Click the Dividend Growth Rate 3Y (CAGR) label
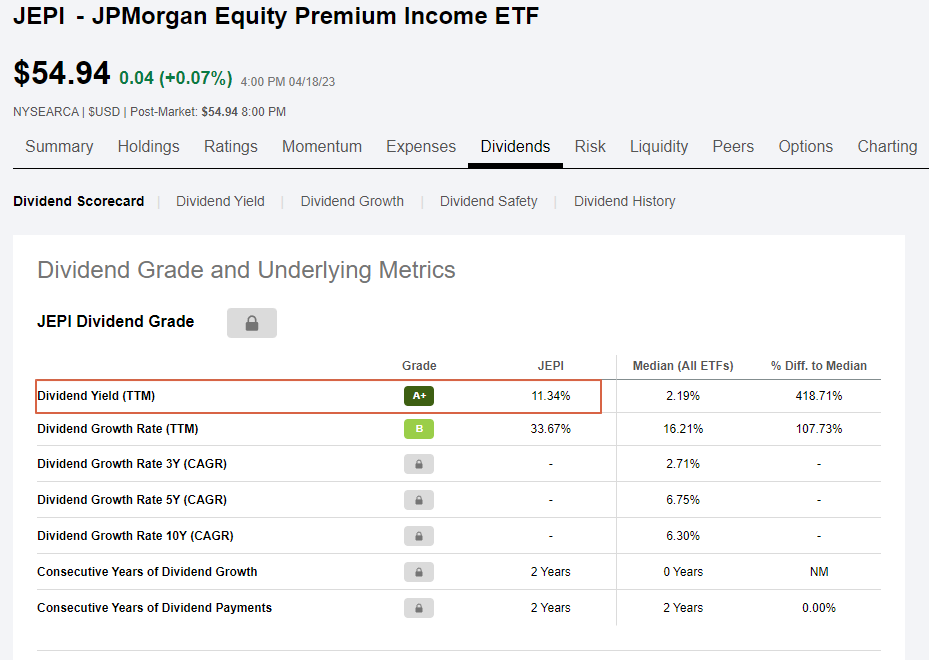The width and height of the screenshot is (929, 660). coord(132,464)
